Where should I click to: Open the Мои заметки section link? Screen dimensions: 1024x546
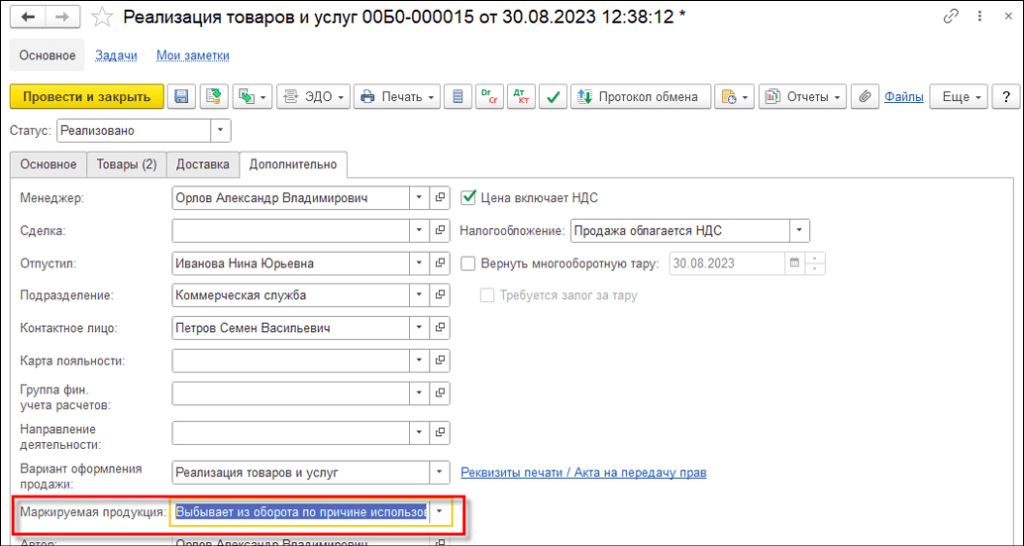[x=193, y=56]
